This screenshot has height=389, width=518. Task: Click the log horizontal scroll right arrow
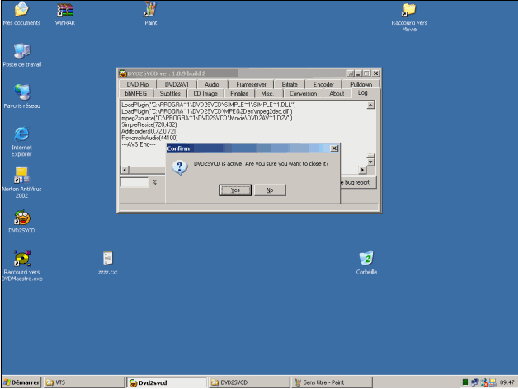point(362,170)
